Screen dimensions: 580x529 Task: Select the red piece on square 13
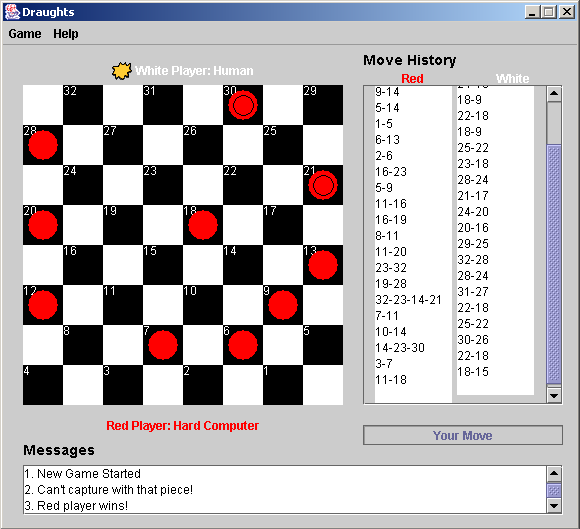pos(323,265)
